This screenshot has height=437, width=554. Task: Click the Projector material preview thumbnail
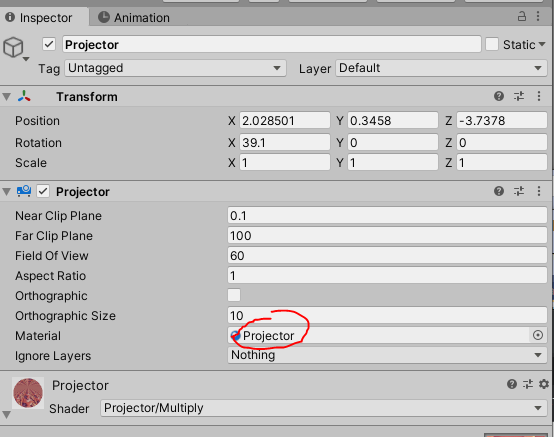(x=28, y=393)
